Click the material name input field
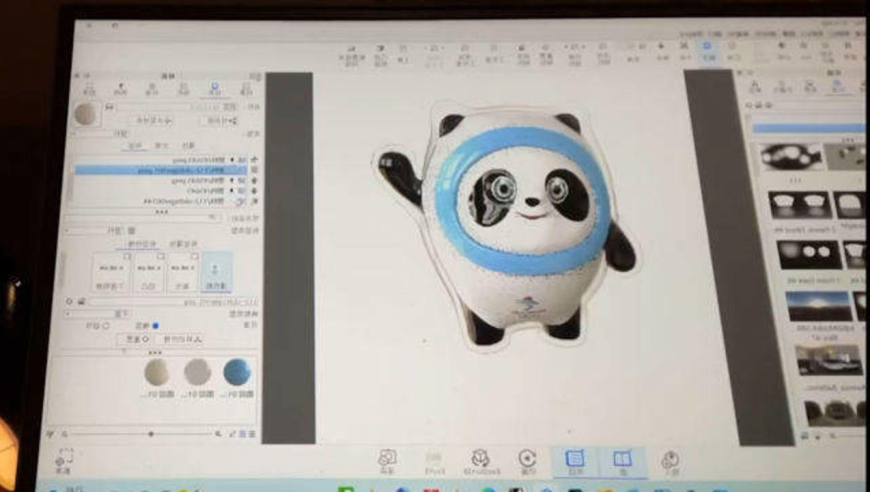This screenshot has height=492, width=870. click(x=176, y=106)
